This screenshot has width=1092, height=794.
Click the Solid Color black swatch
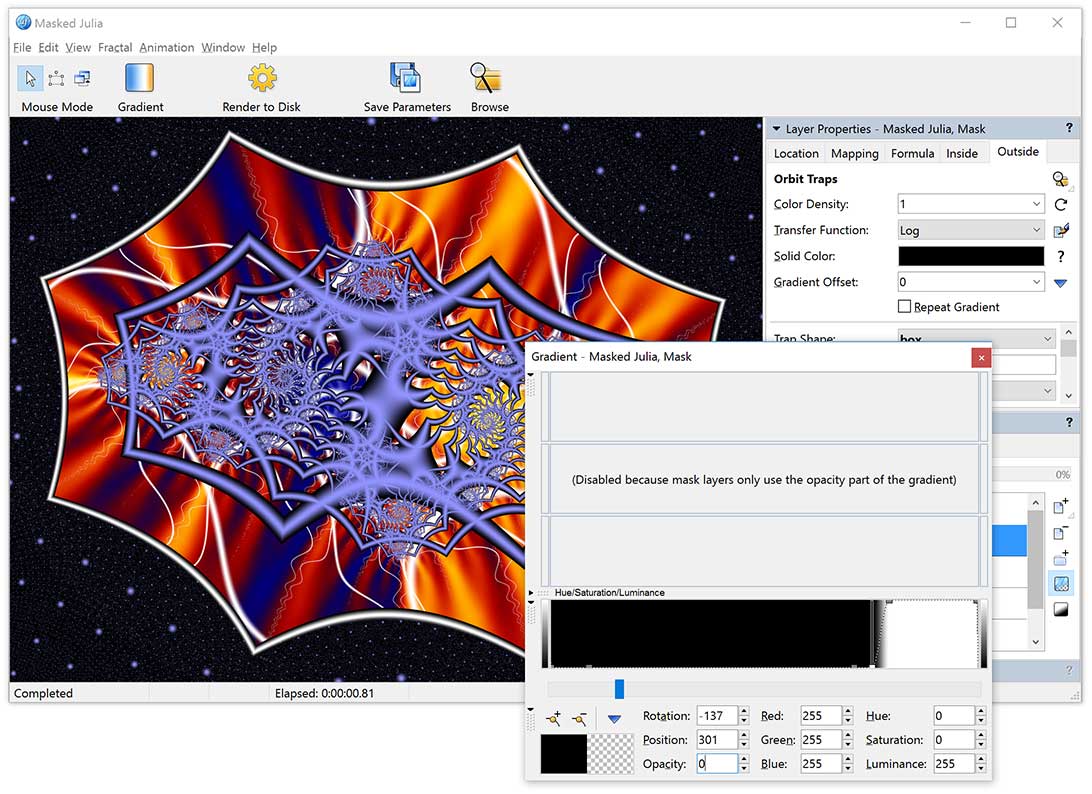coord(971,256)
